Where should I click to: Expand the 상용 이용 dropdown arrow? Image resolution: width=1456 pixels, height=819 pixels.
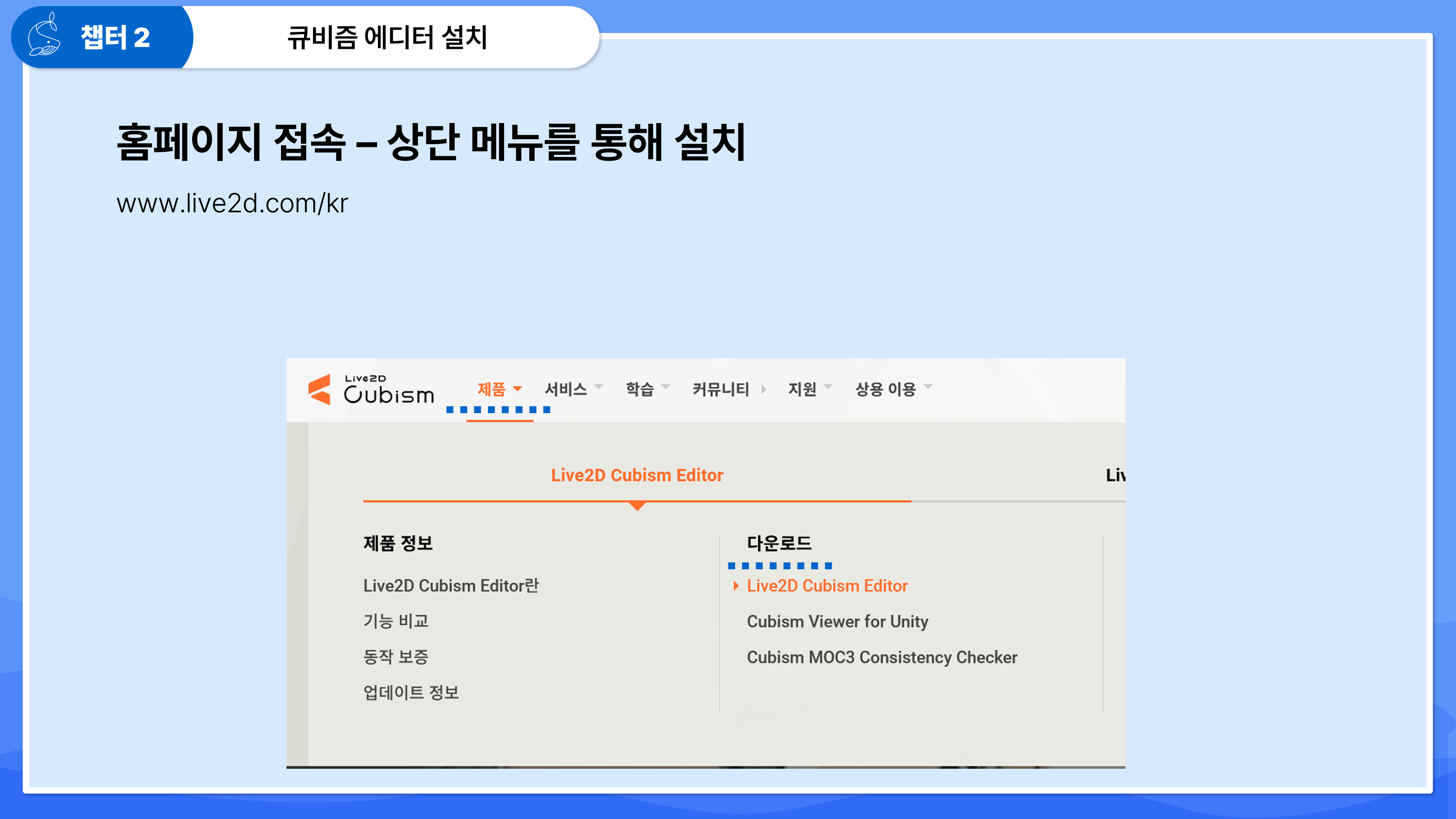pyautogui.click(x=928, y=387)
